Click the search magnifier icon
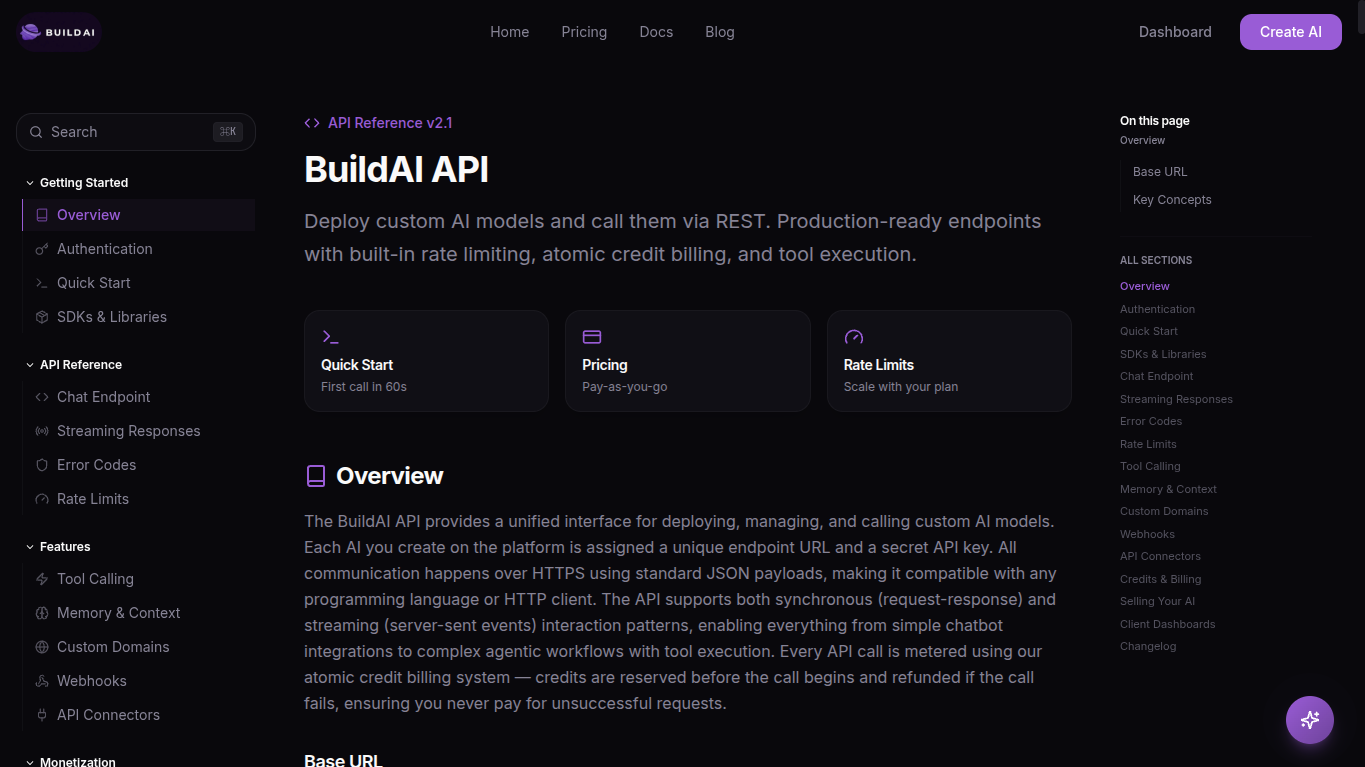Viewport: 1365px width, 767px height. (x=36, y=132)
